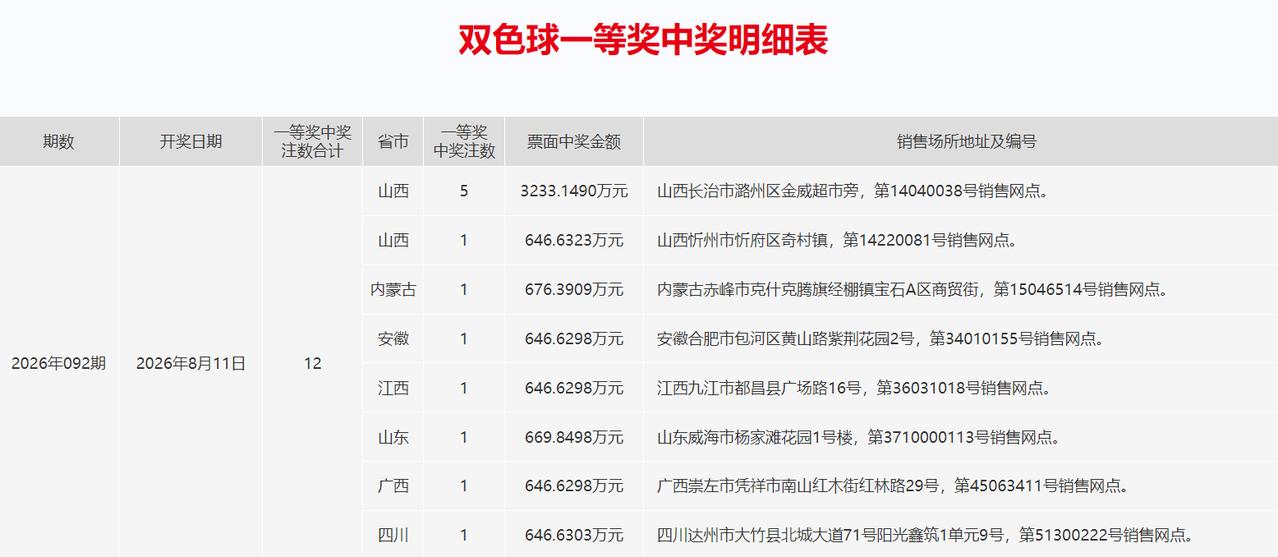
Task: Click the winning count 5 cell
Action: click(464, 190)
